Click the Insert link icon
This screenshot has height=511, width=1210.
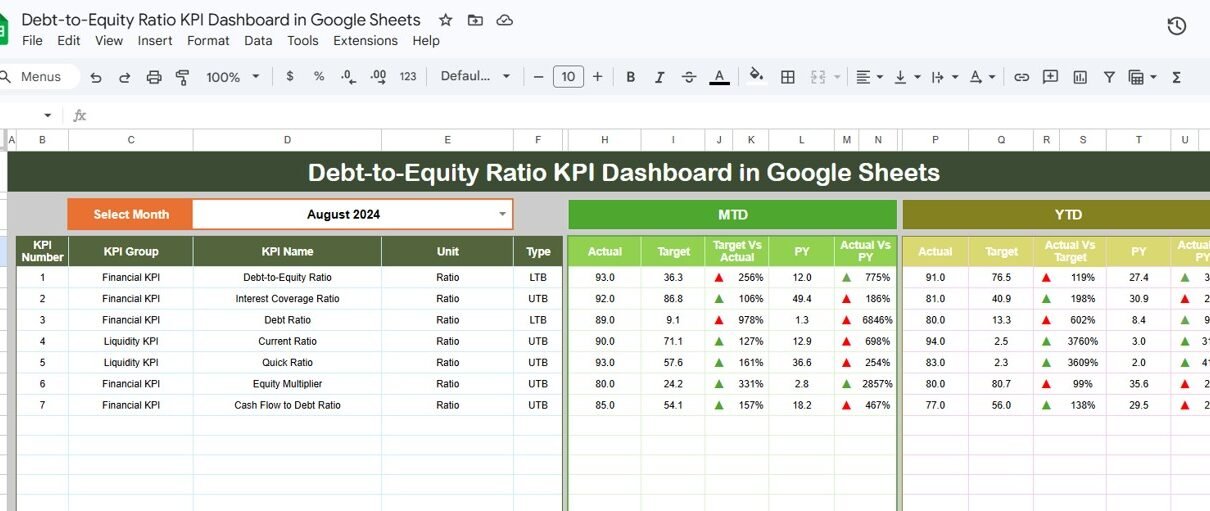point(1021,77)
